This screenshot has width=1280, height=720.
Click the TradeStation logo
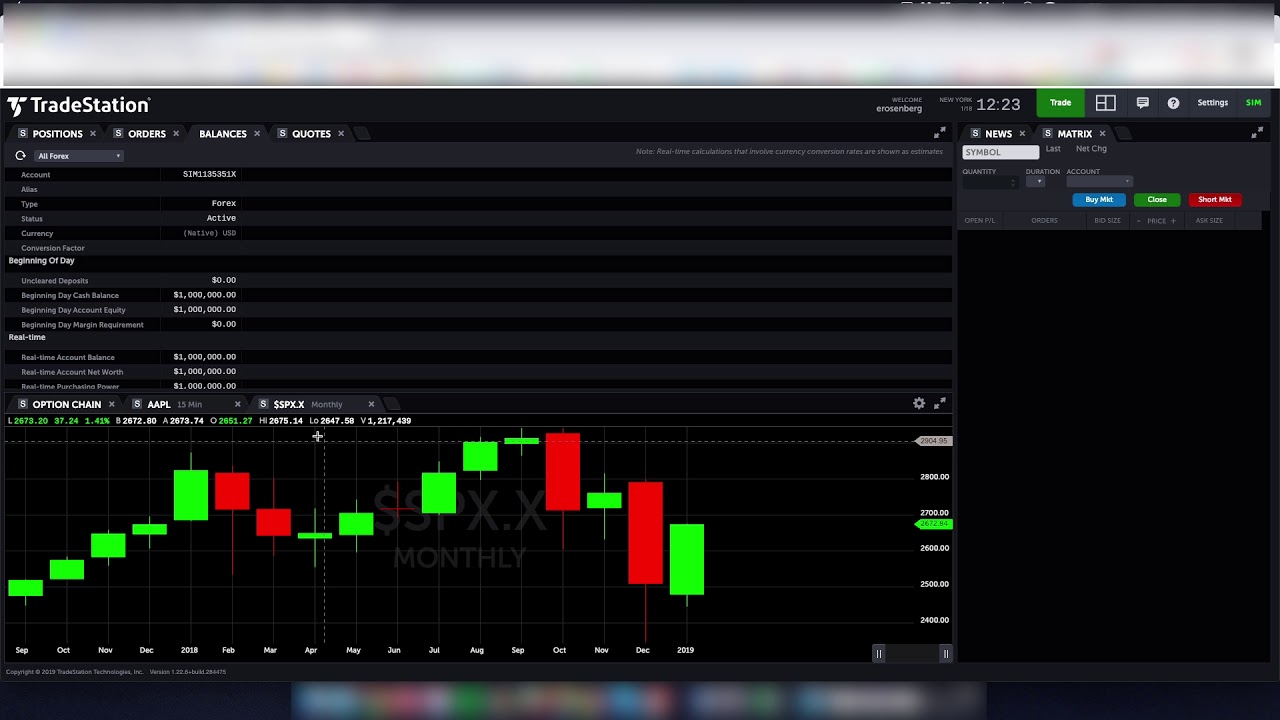point(78,105)
